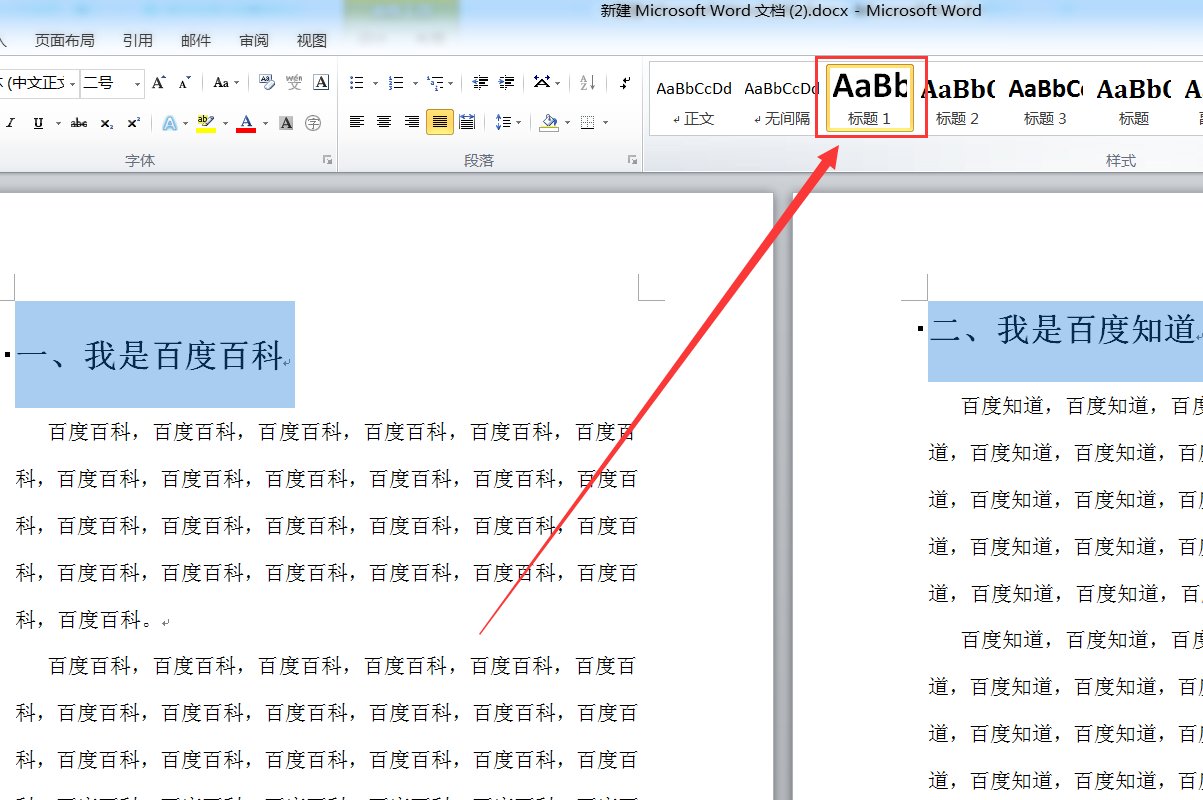The width and height of the screenshot is (1203, 800).
Task: Open the 审阅 ribbon tab
Action: 253,41
